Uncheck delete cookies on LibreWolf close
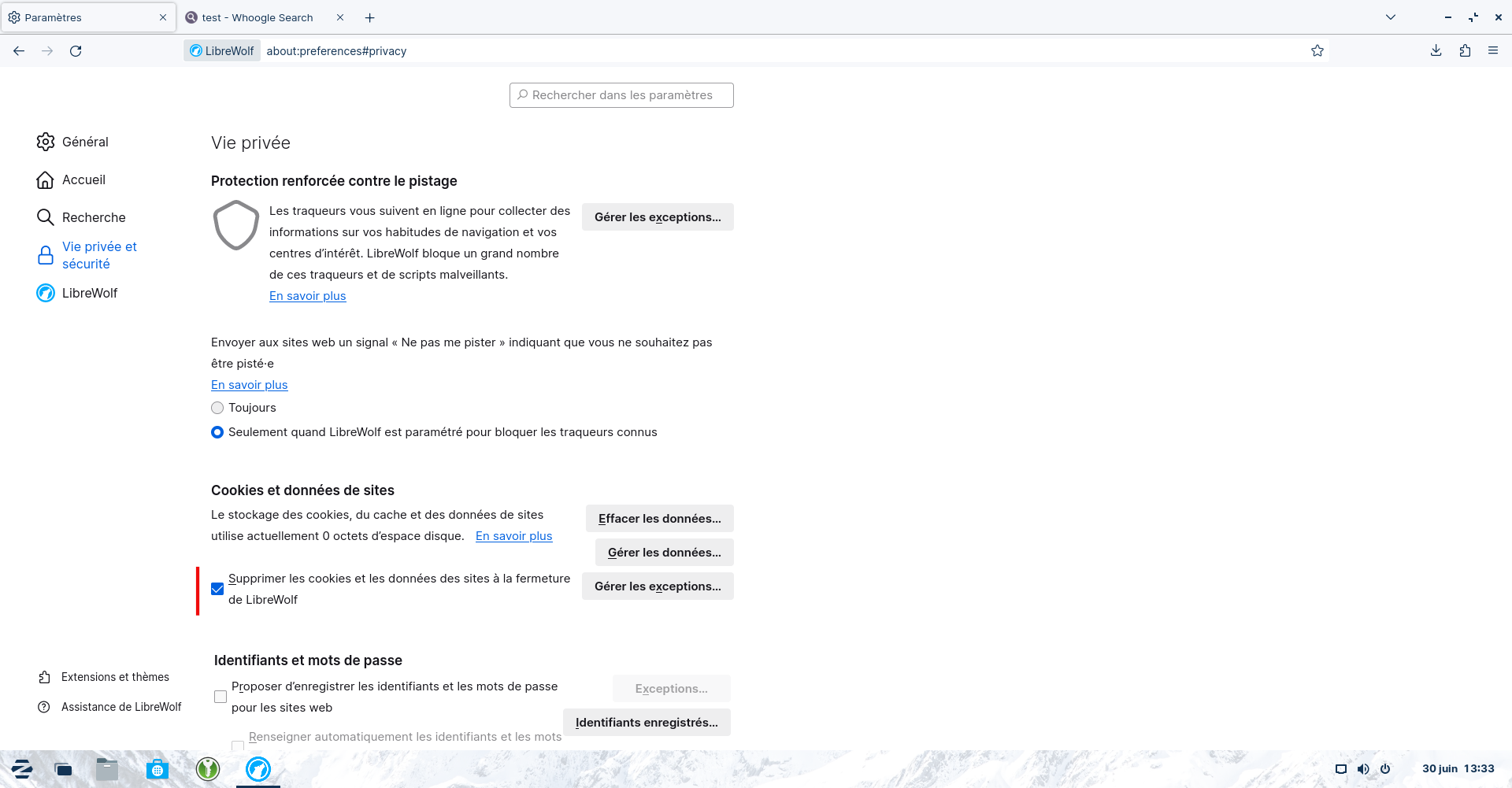Screen dimensions: 1512x788 point(217,589)
